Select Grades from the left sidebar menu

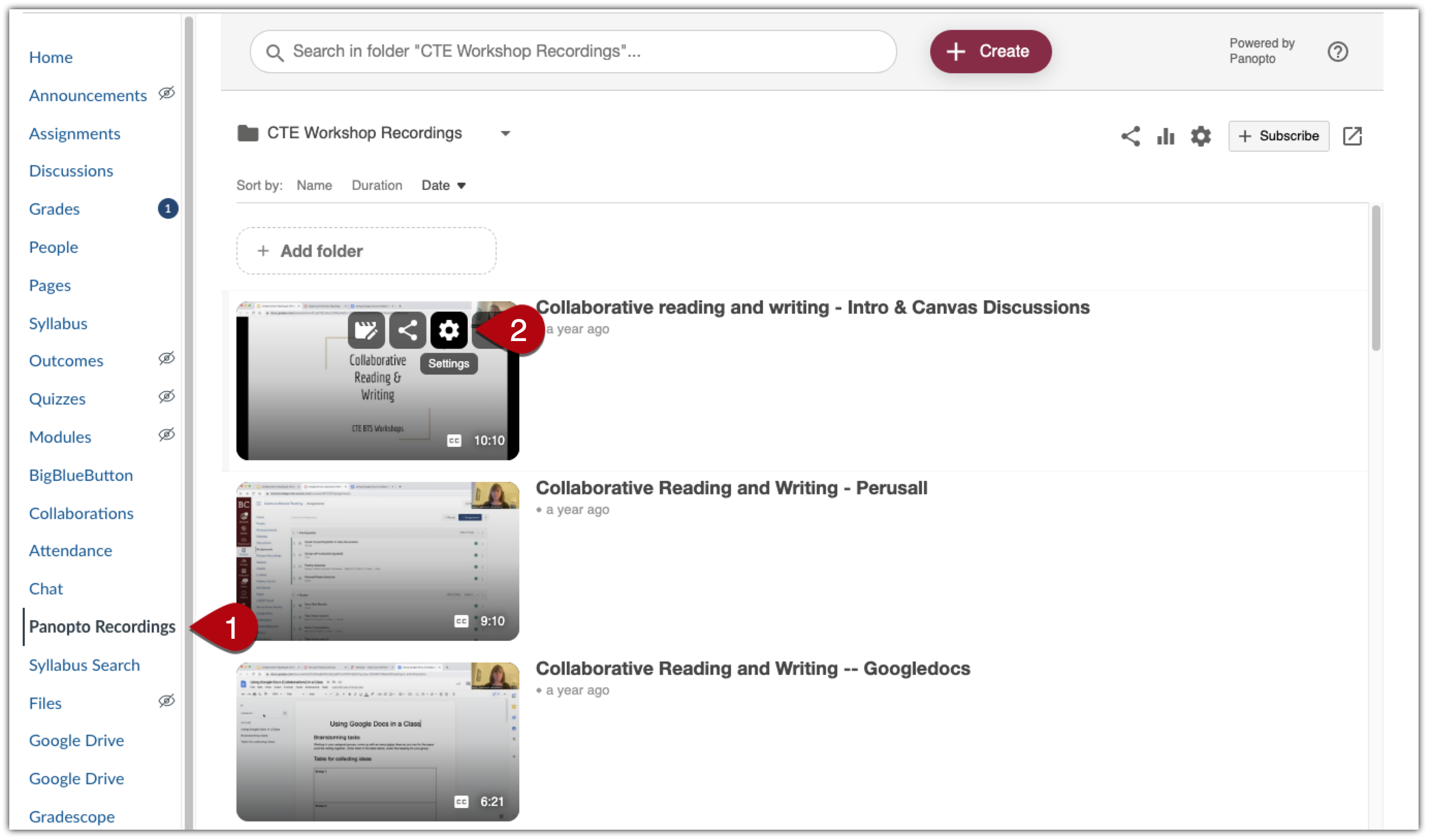54,208
